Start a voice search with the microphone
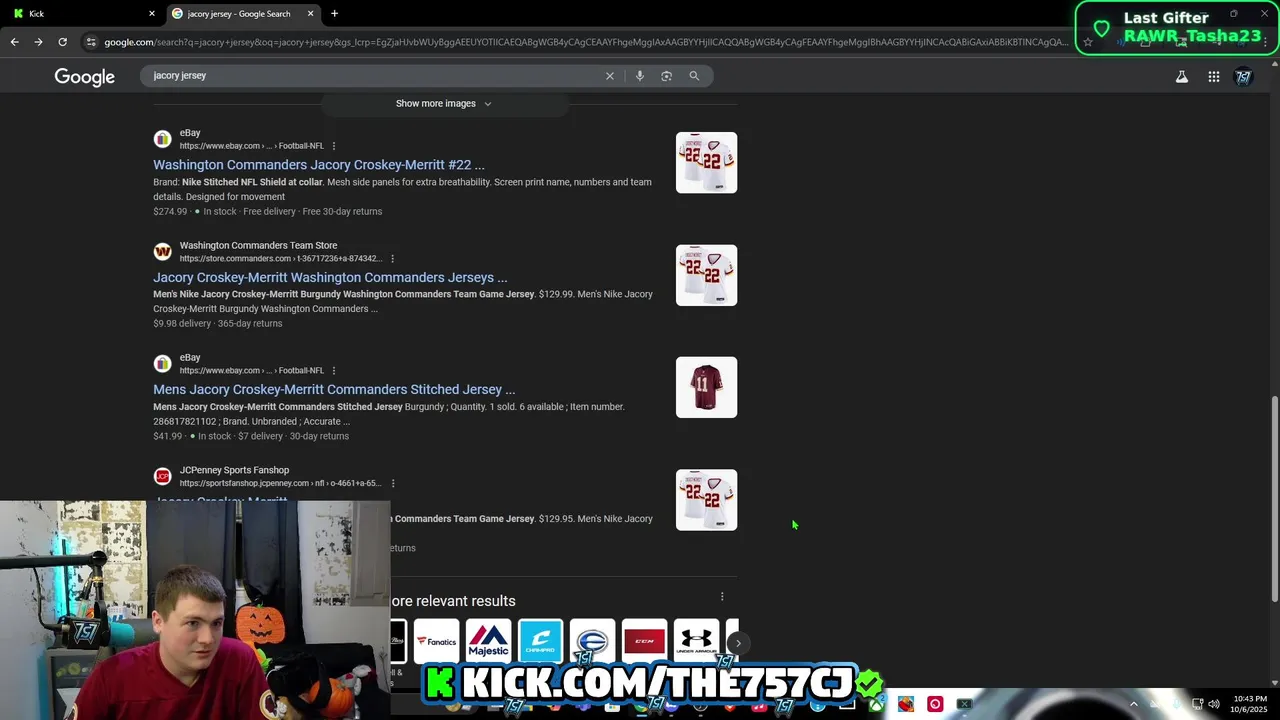Image resolution: width=1280 pixels, height=720 pixels. click(x=640, y=76)
